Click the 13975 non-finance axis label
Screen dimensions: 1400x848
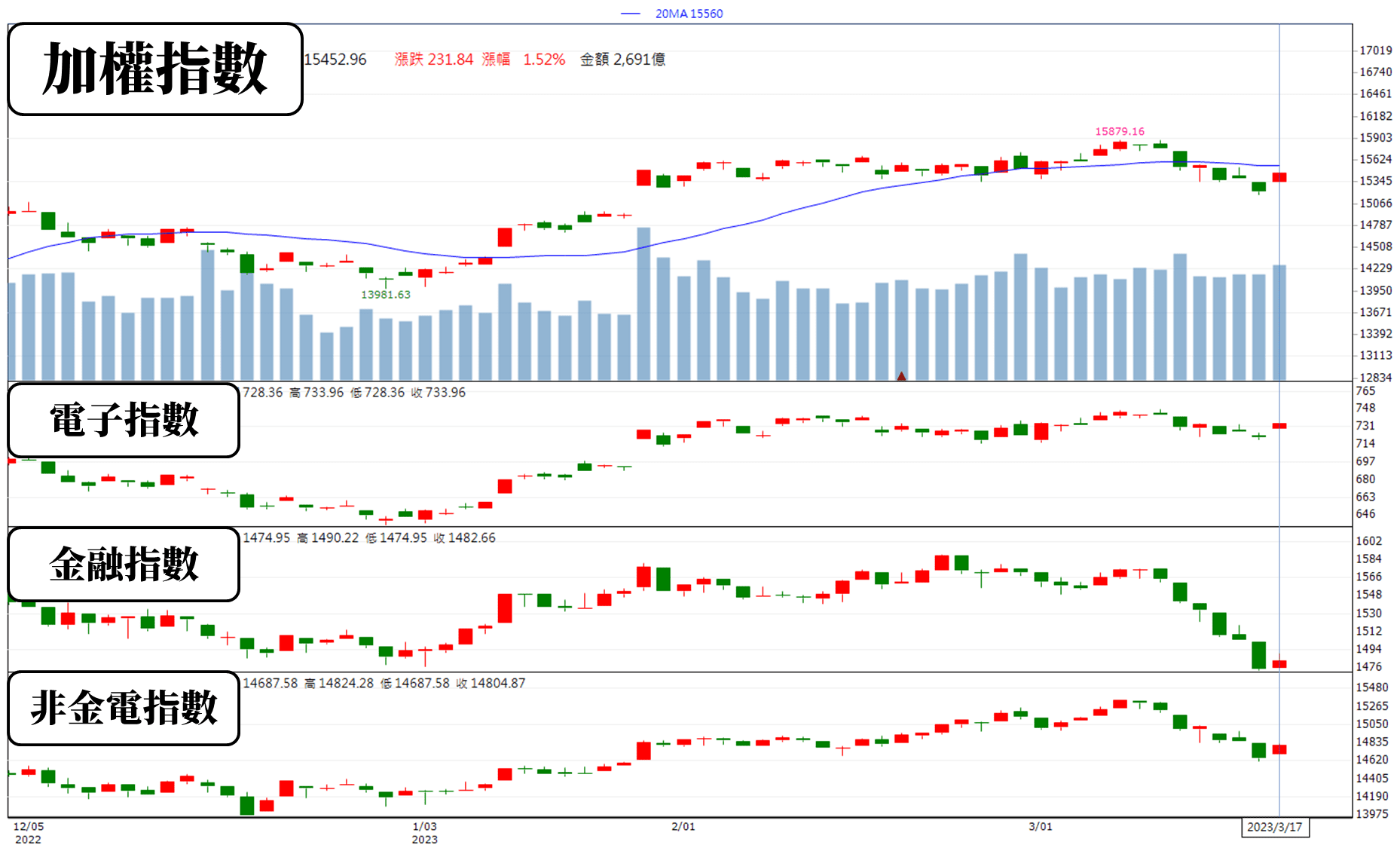pos(1372,814)
